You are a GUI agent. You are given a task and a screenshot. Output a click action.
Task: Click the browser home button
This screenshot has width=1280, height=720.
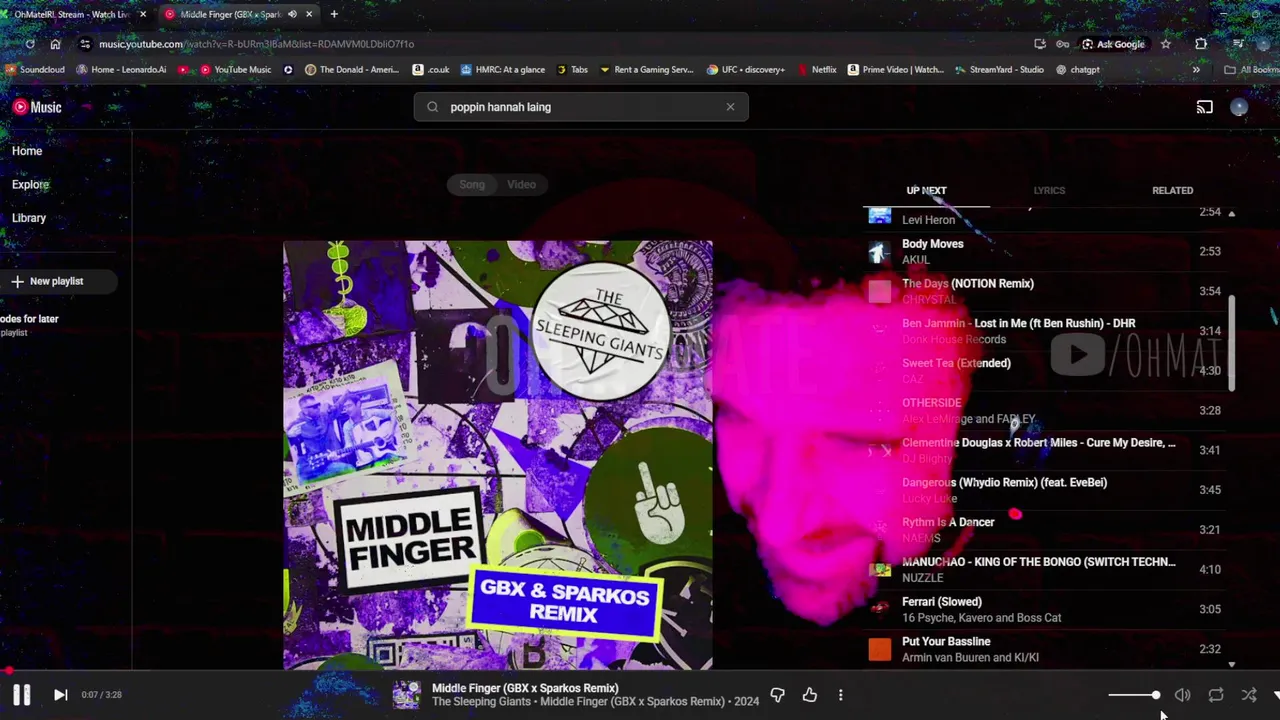point(55,44)
